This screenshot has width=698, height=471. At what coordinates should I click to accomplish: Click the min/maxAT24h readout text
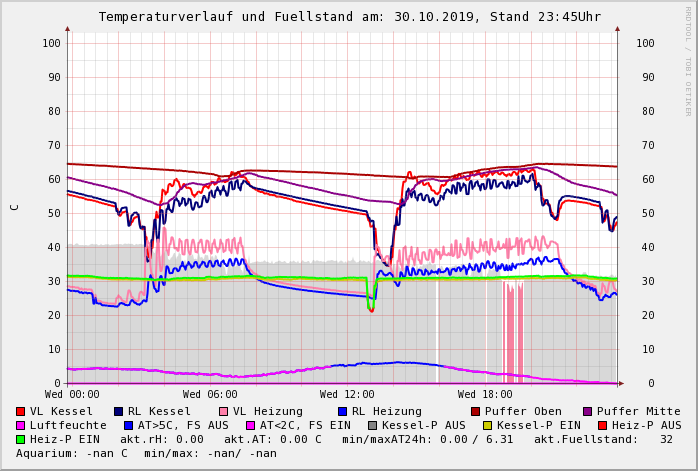point(435,439)
